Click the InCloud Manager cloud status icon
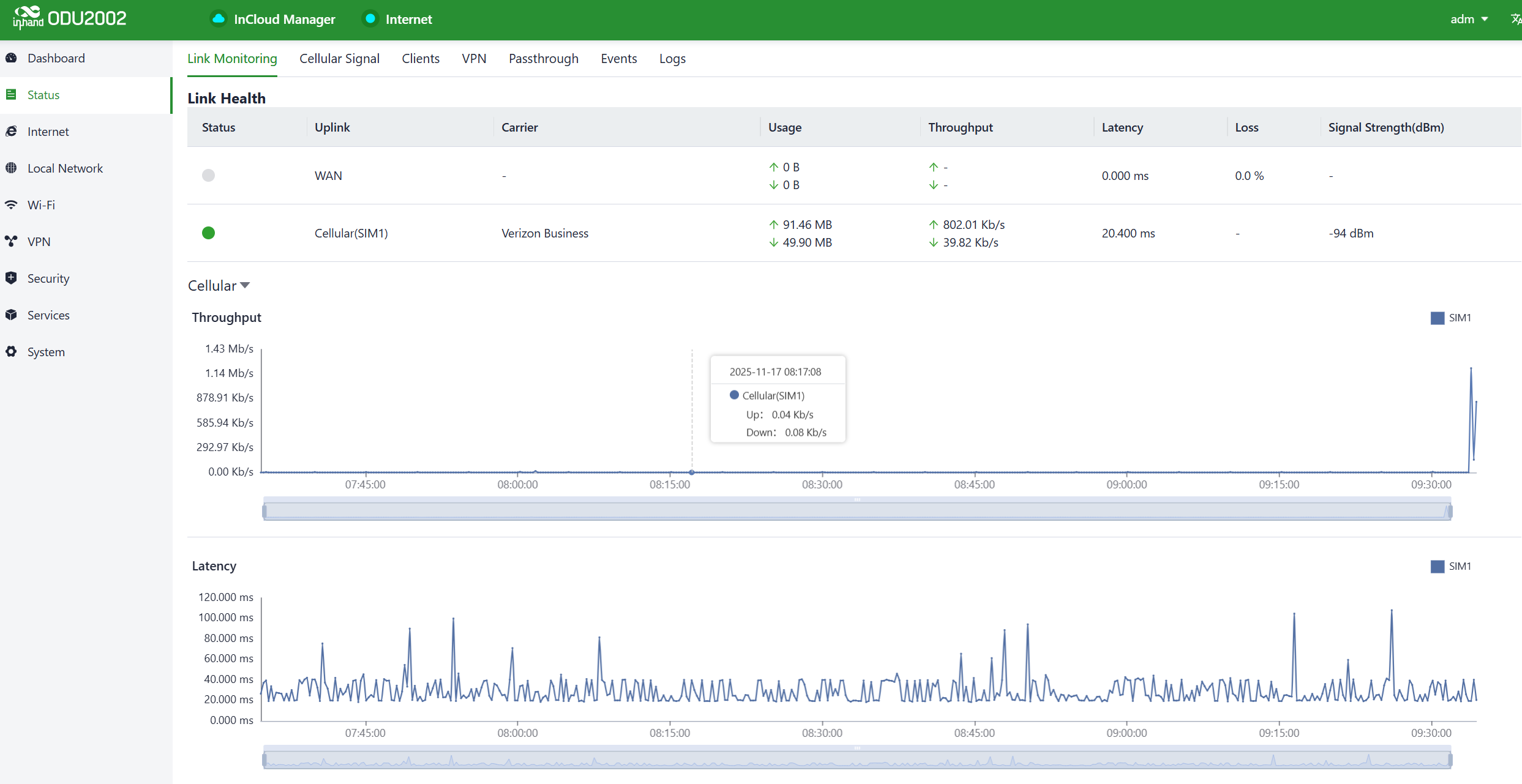 pyautogui.click(x=219, y=19)
